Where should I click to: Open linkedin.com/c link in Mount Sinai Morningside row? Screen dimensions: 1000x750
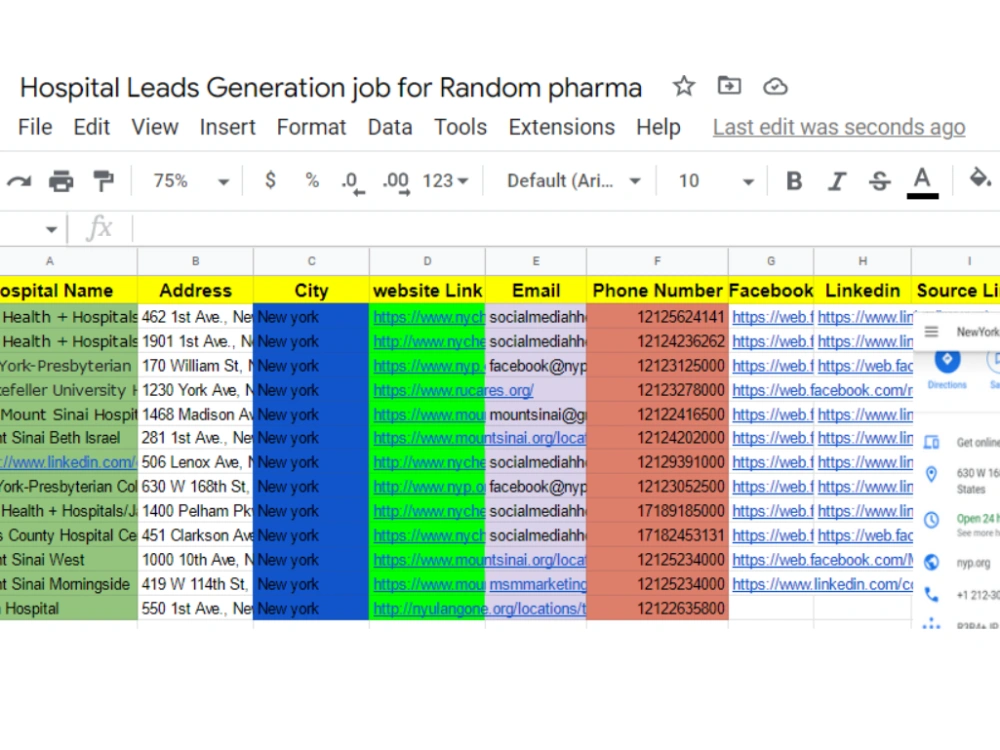coord(823,584)
